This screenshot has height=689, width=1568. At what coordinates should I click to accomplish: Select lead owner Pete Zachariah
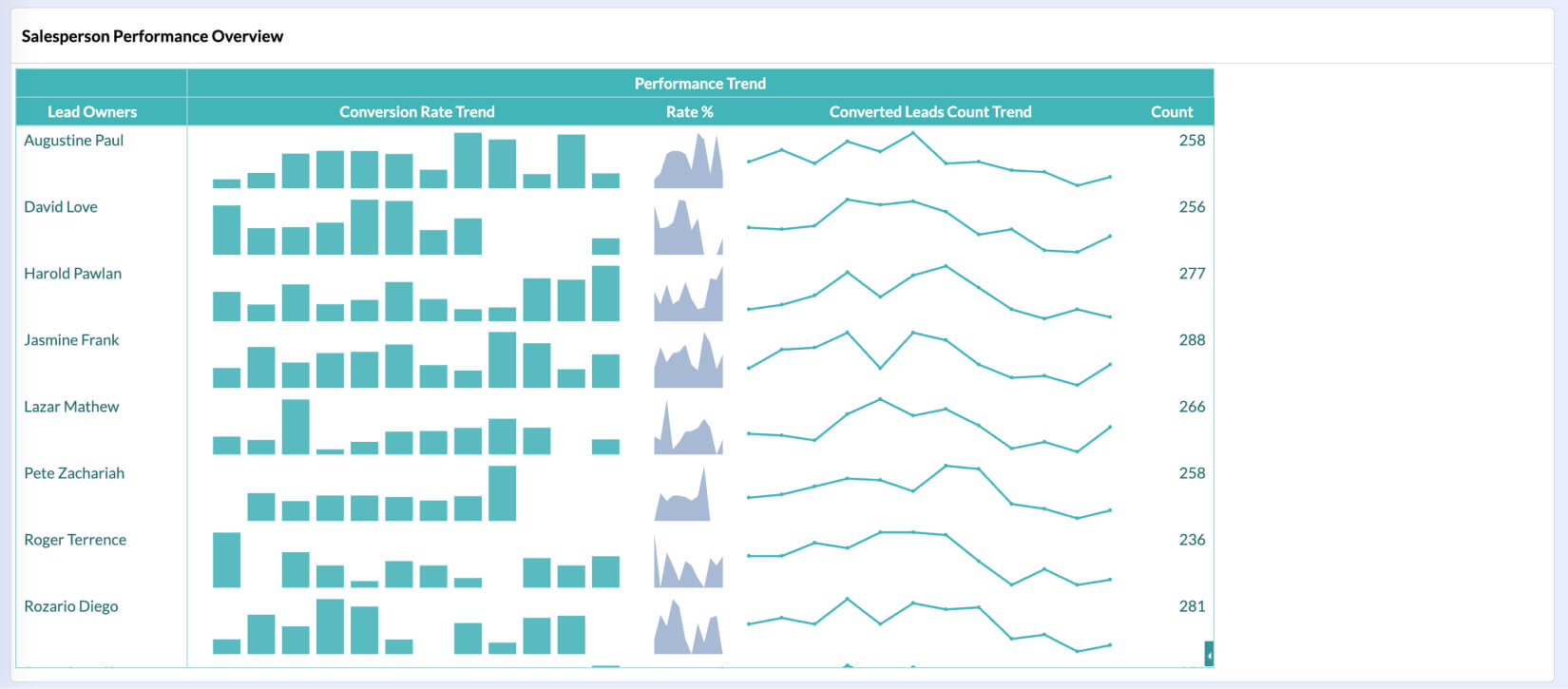(x=74, y=472)
